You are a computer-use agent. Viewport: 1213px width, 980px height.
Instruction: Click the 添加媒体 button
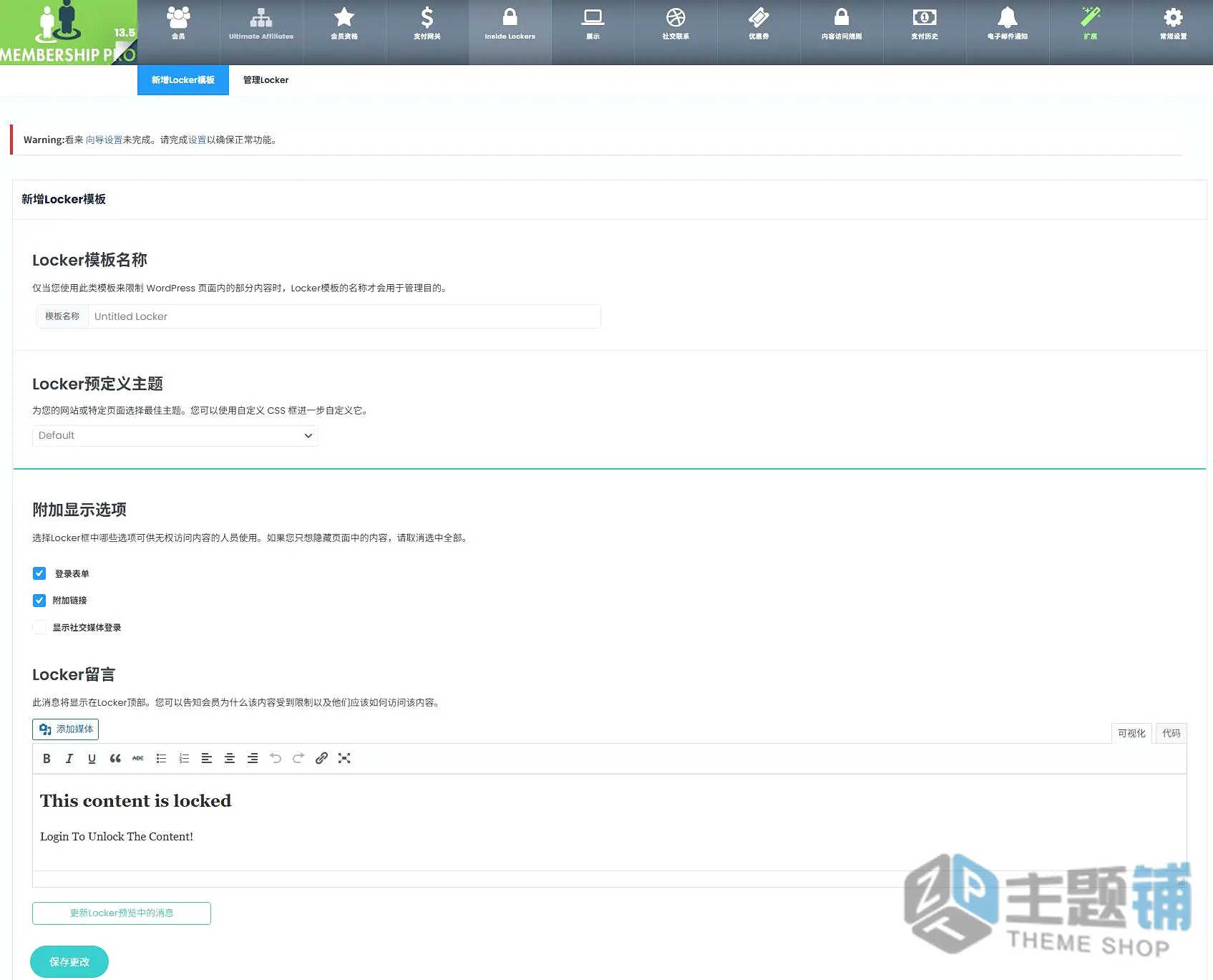66,729
